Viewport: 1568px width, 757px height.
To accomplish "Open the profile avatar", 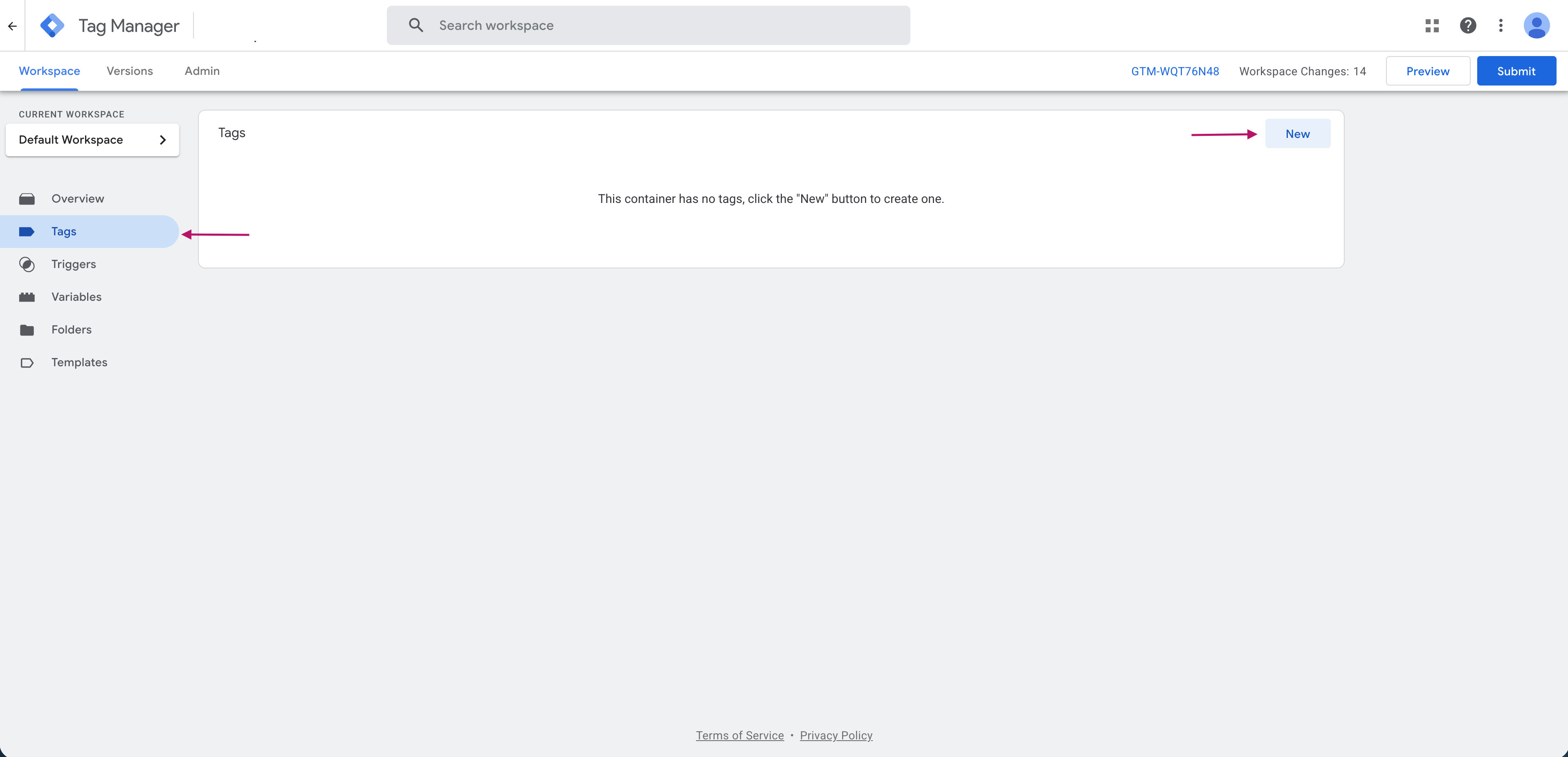I will (x=1537, y=26).
